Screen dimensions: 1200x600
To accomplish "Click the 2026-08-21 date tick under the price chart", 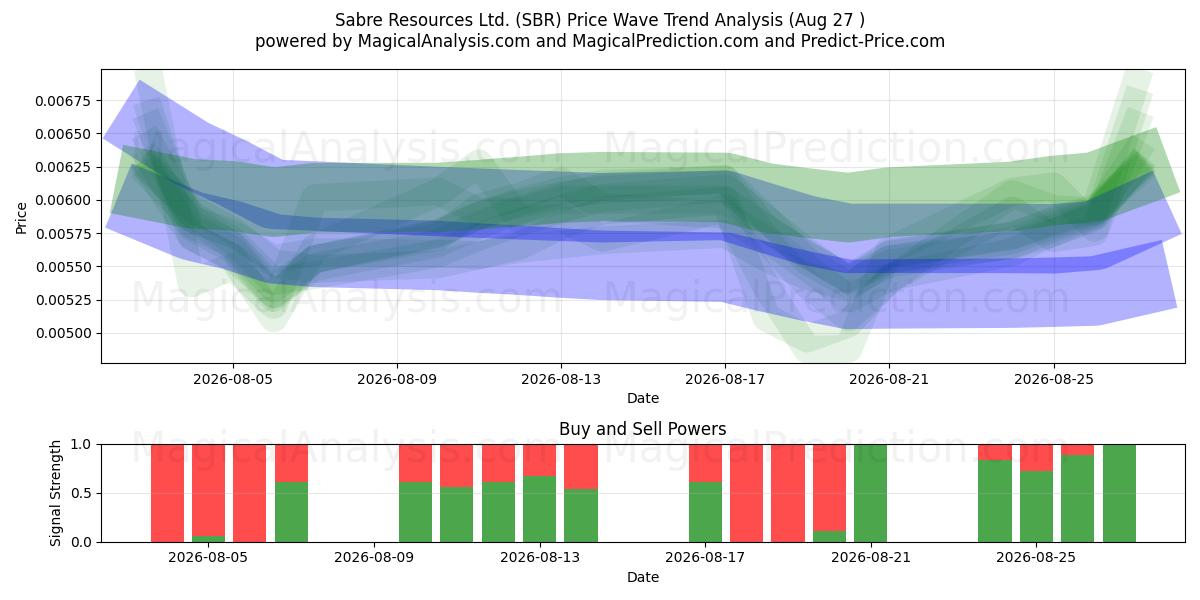I will click(889, 379).
